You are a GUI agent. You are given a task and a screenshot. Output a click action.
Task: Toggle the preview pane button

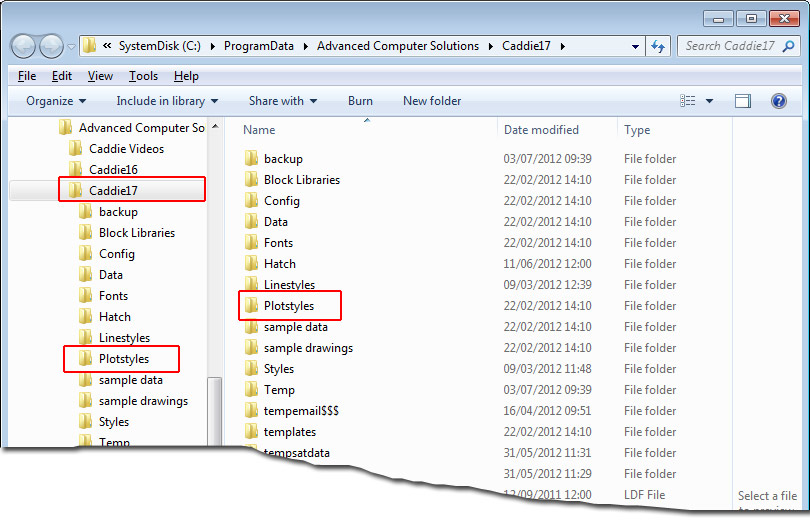[x=743, y=101]
